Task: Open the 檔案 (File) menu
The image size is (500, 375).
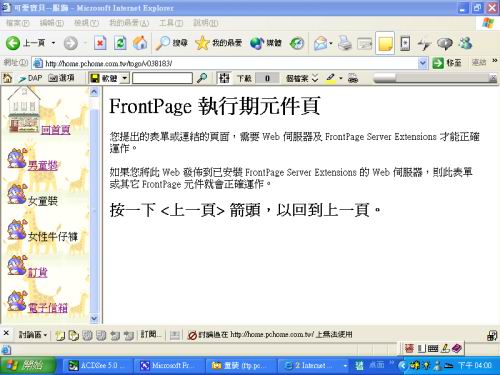Action: [18, 23]
